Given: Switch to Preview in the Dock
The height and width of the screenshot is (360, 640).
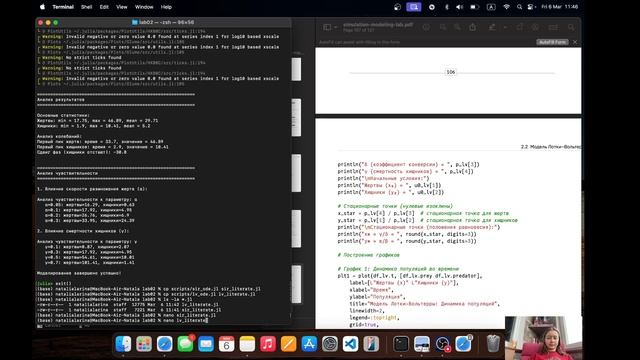Looking at the screenshot, I should coord(422,344).
